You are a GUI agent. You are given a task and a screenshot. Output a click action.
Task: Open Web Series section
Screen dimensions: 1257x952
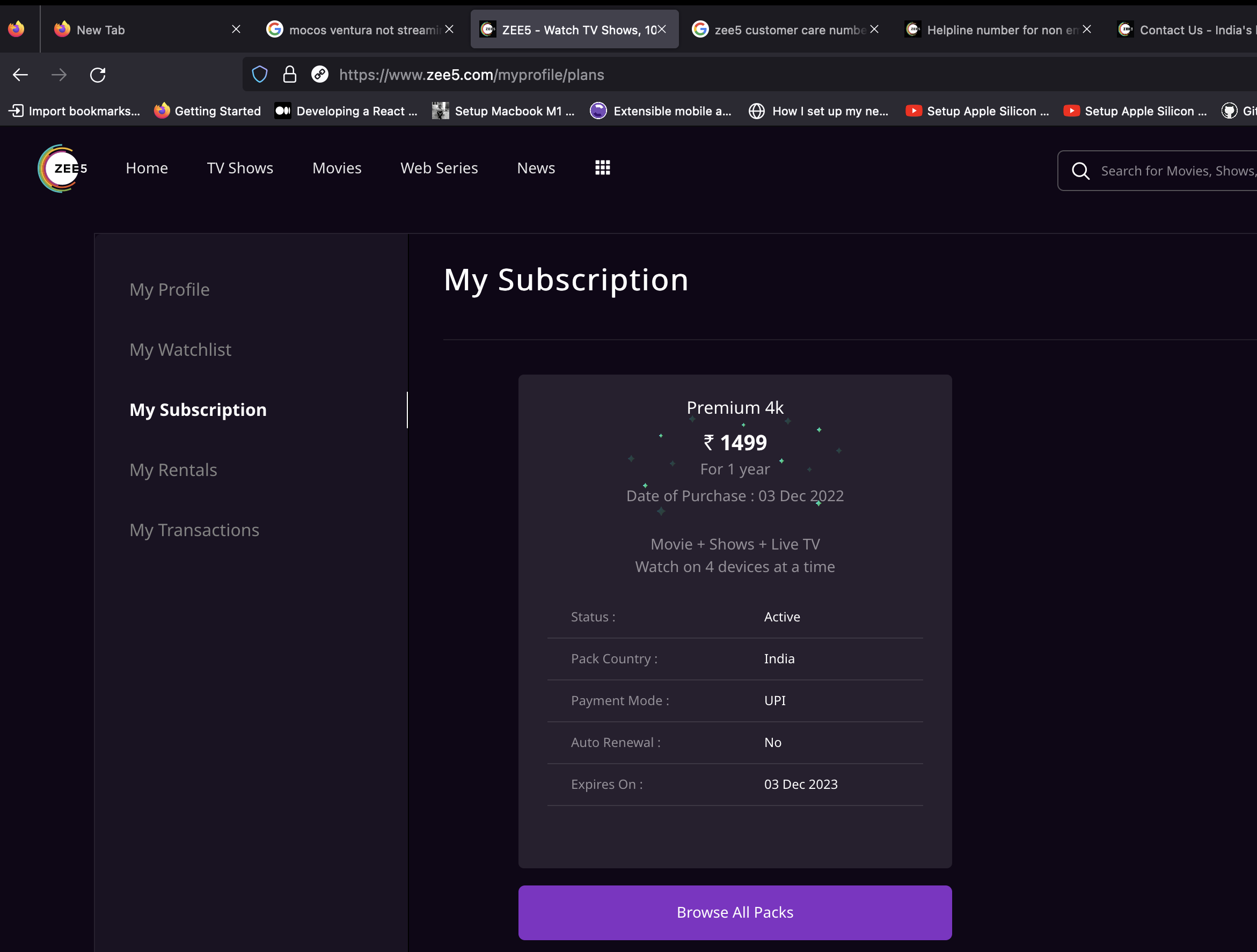(439, 168)
